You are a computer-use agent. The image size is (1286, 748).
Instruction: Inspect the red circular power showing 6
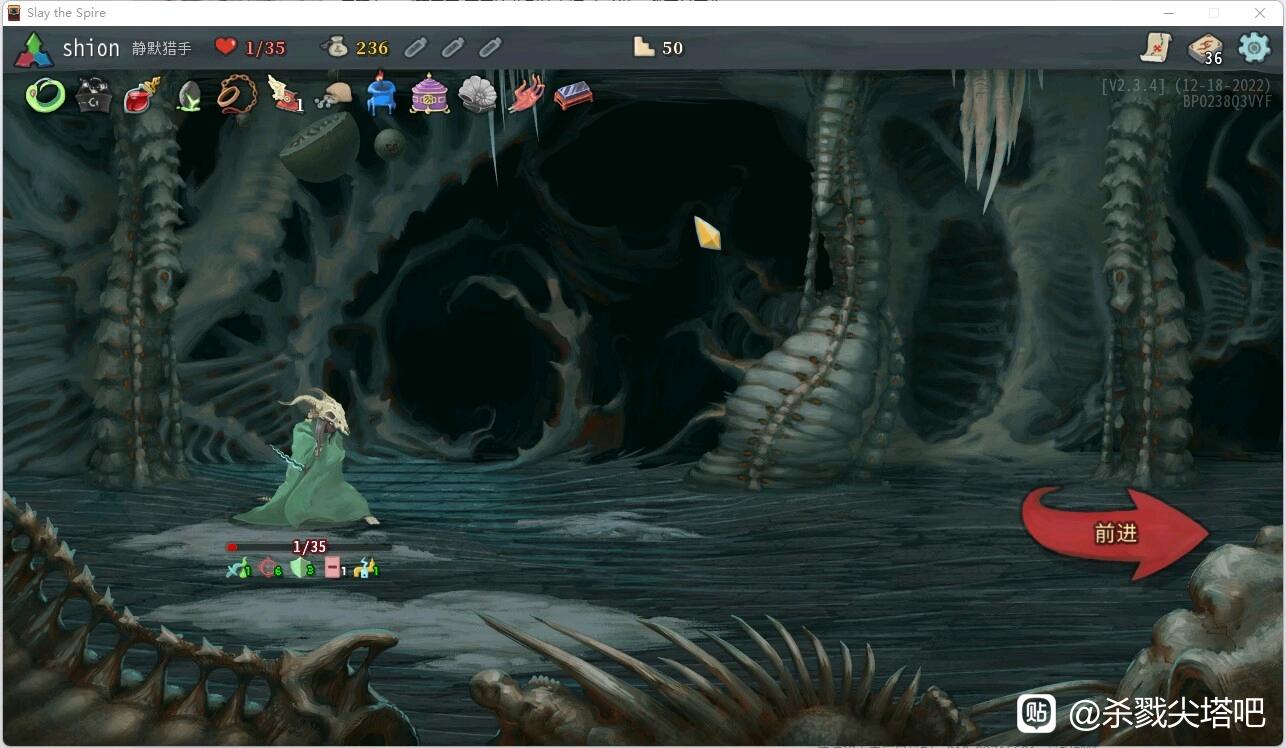(x=270, y=568)
